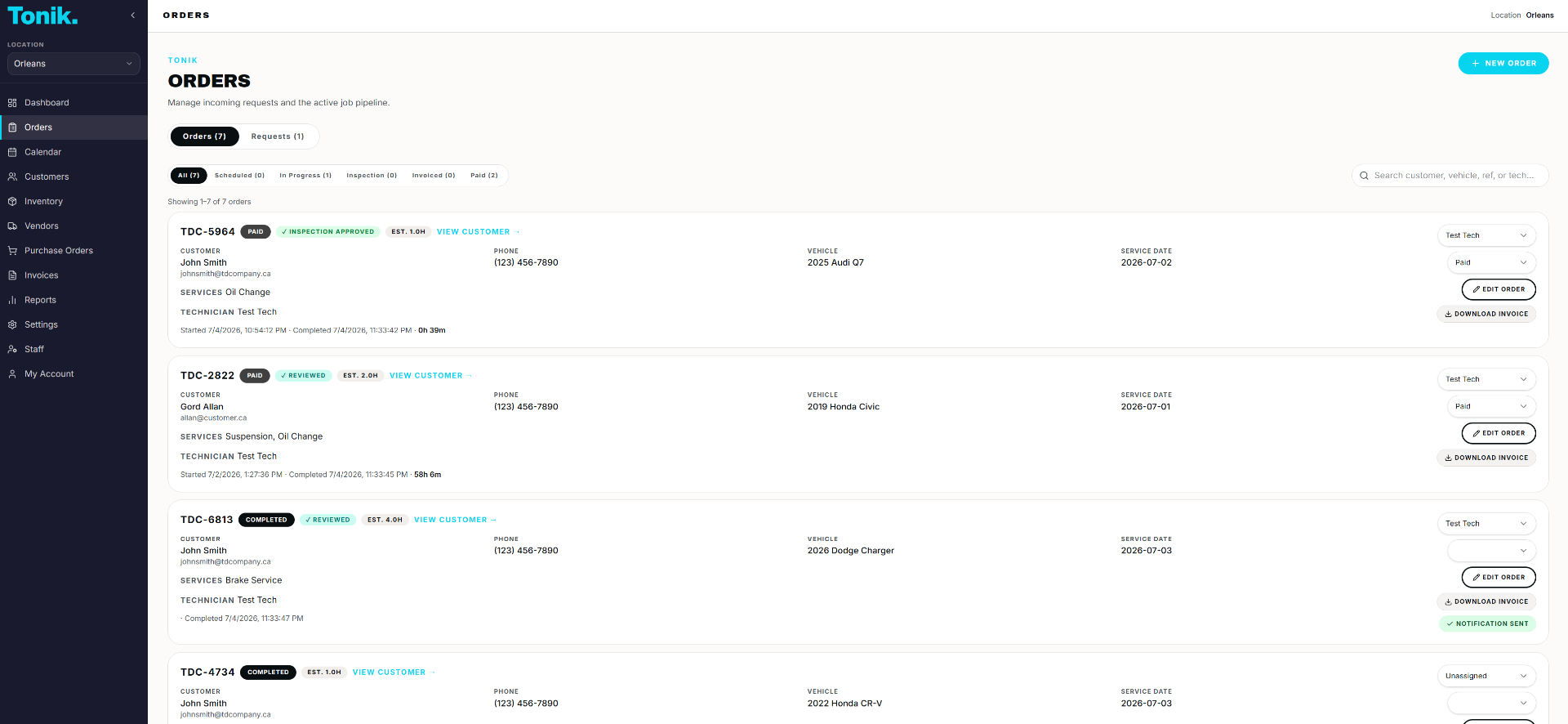Collapse the sidebar with the chevron arrow

132,16
